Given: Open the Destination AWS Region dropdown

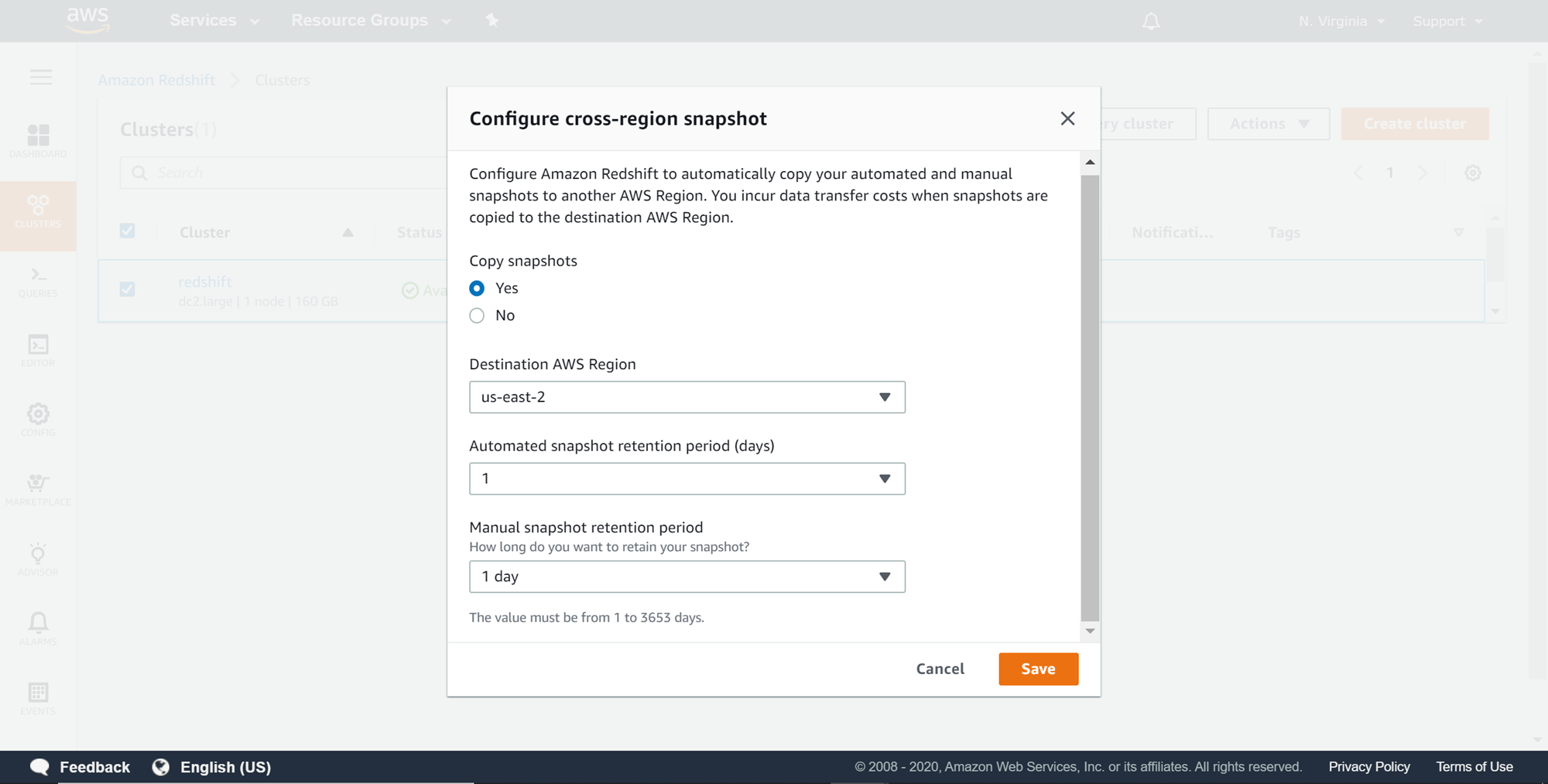Looking at the screenshot, I should click(x=687, y=397).
